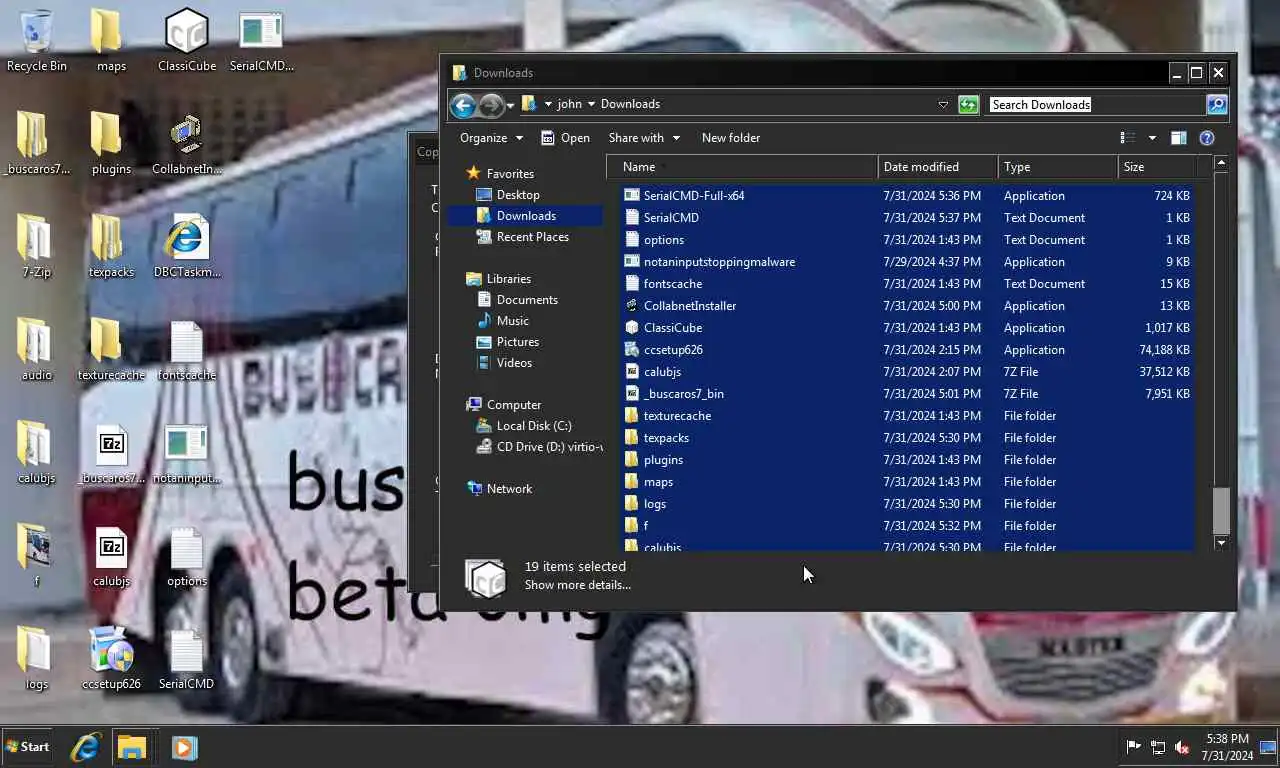Open address bar history dropdown
This screenshot has height=768, width=1280.
tap(942, 104)
